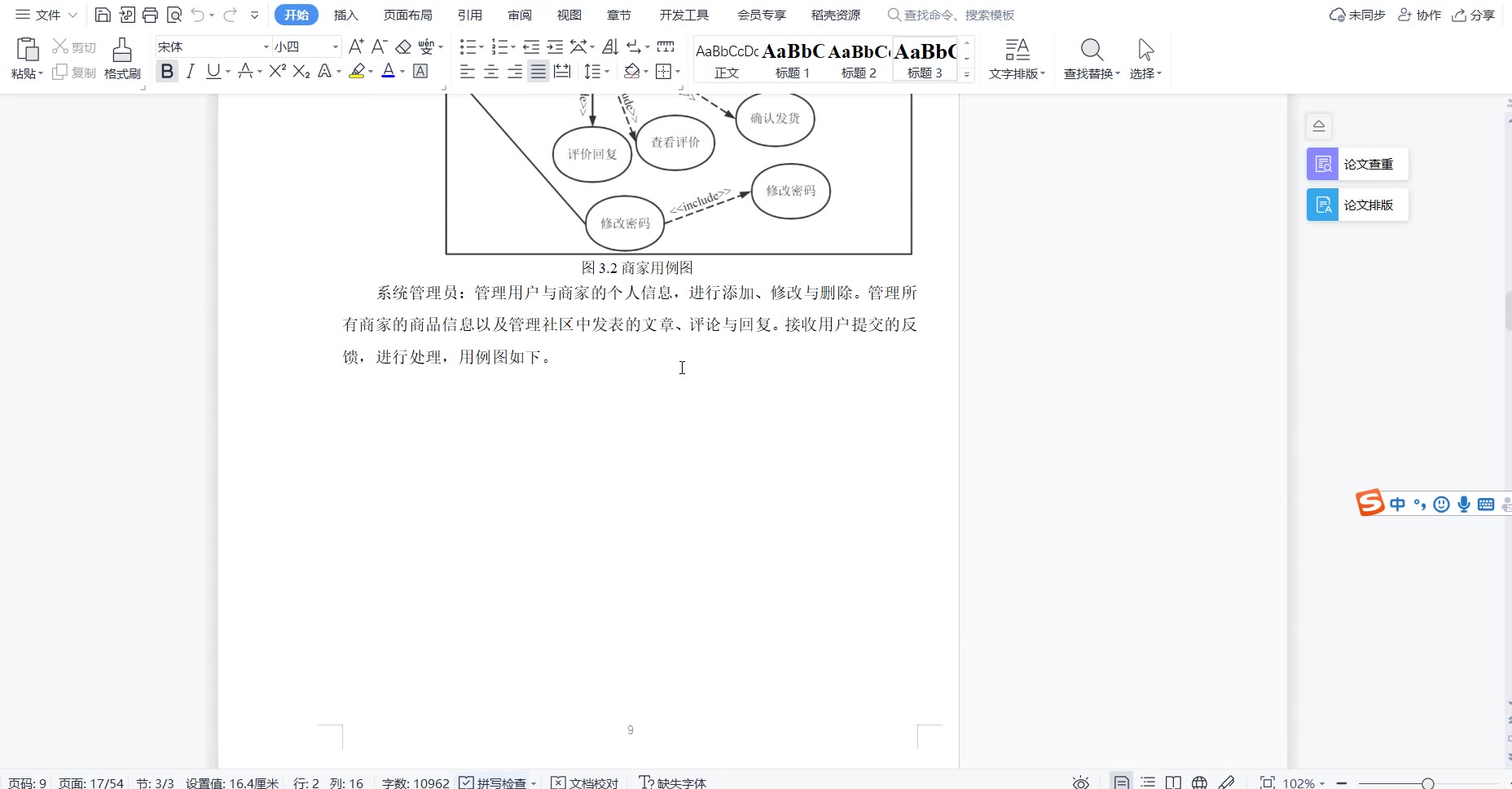The image size is (1512, 789).
Task: Click the text highlight color icon
Action: pos(357,72)
